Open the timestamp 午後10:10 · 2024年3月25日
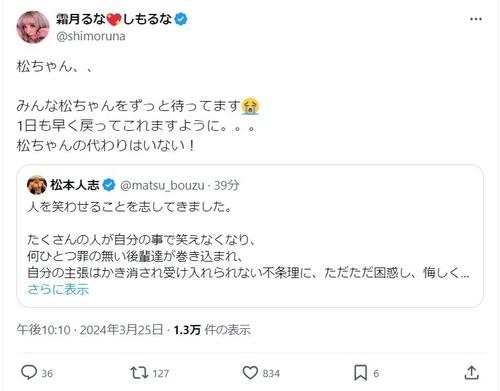The image size is (500, 391). coord(90,330)
